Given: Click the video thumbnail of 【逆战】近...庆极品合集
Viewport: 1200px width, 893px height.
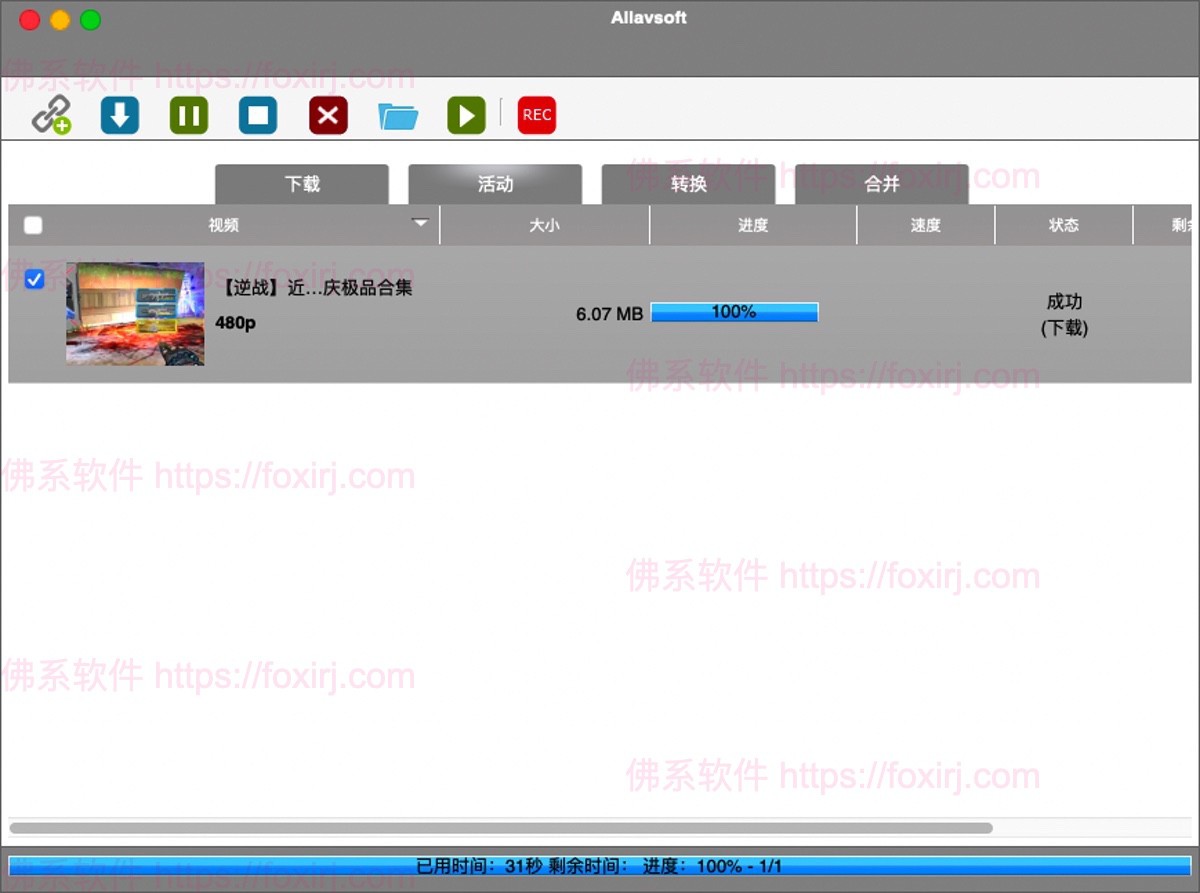Looking at the screenshot, I should (x=134, y=313).
